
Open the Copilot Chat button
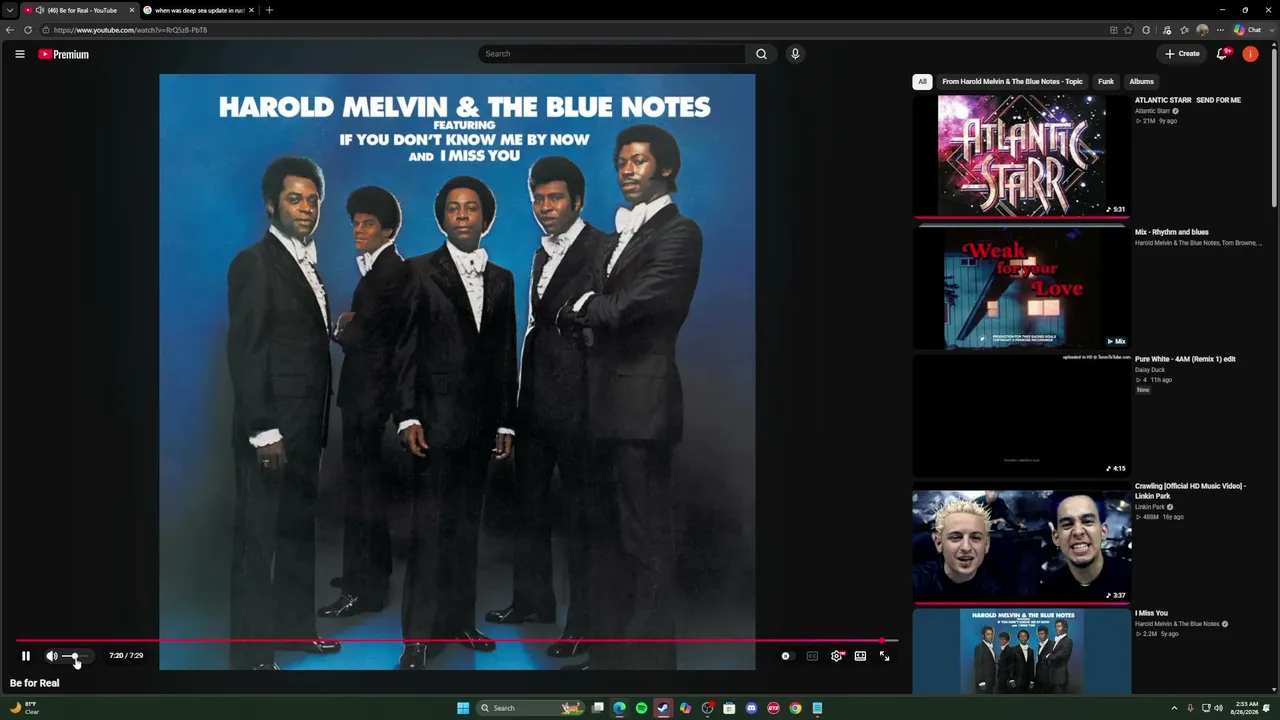pyautogui.click(x=1248, y=30)
